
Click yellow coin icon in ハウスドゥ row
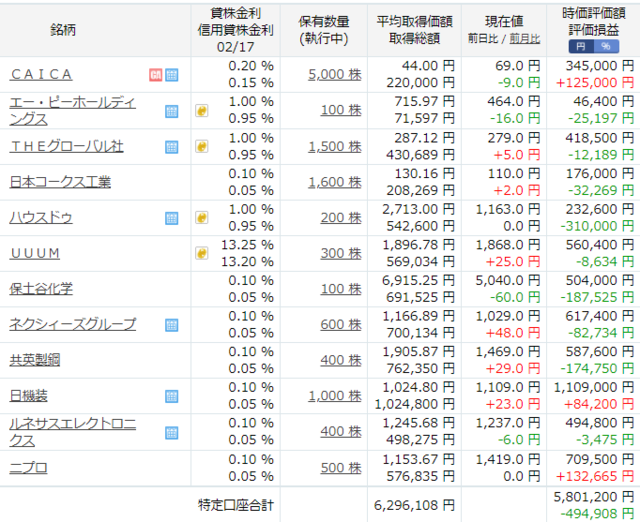coord(202,218)
